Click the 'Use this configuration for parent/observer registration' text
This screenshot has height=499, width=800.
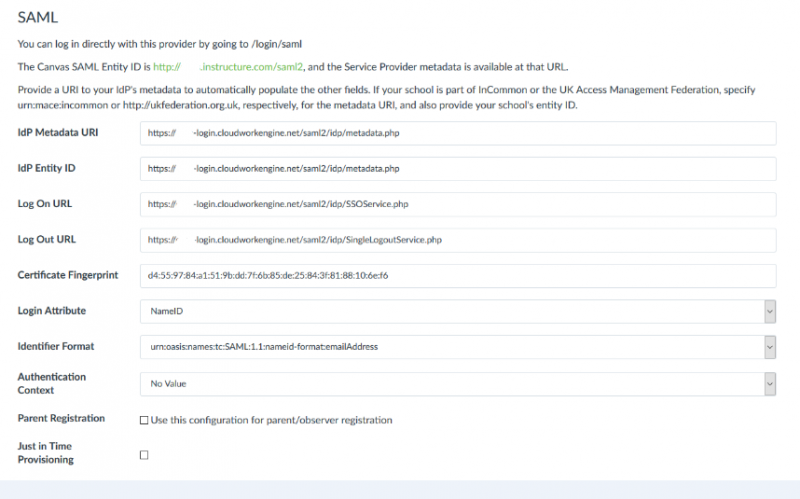pos(272,420)
